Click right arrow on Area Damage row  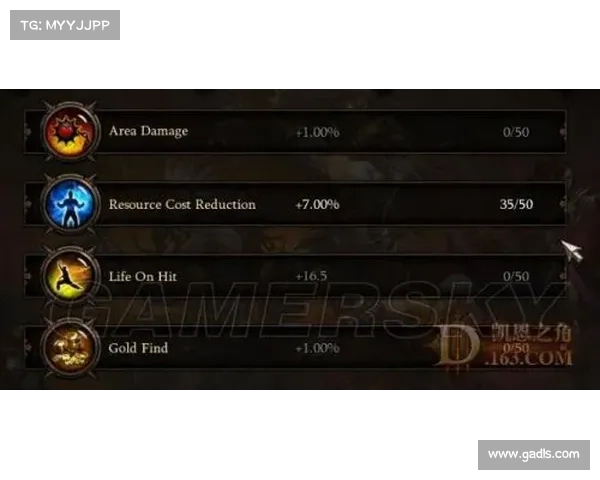[x=563, y=132]
